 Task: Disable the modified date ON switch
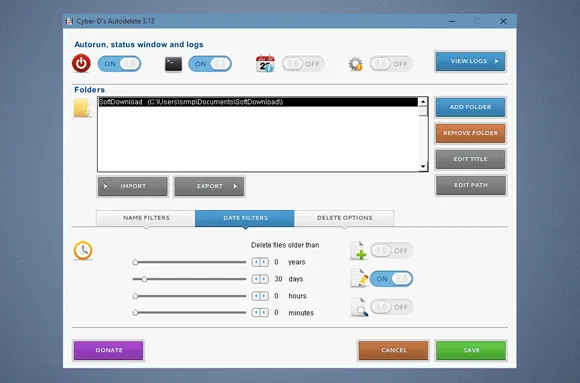click(391, 279)
